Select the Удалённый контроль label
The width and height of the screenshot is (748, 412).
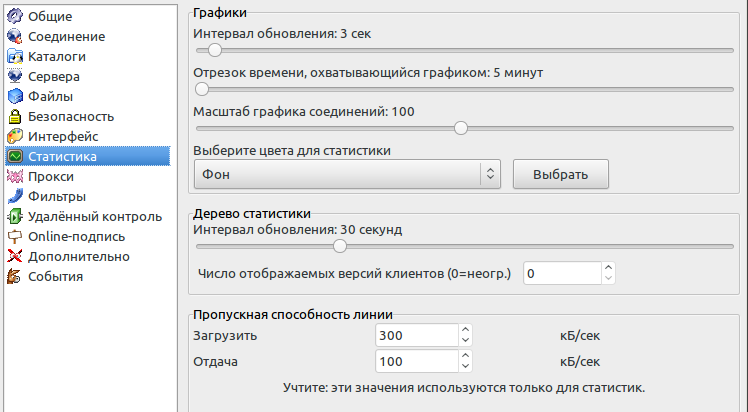[x=95, y=216]
